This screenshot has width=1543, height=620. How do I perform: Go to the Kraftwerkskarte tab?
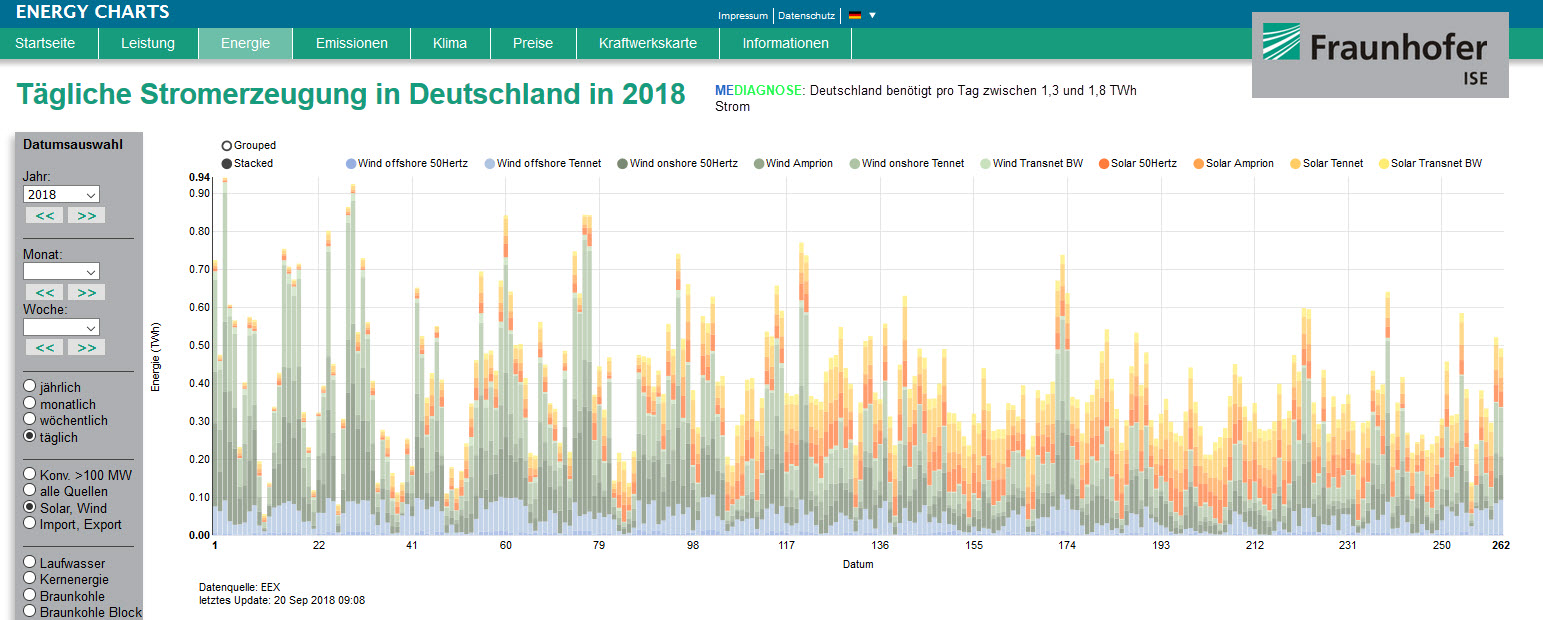(647, 43)
